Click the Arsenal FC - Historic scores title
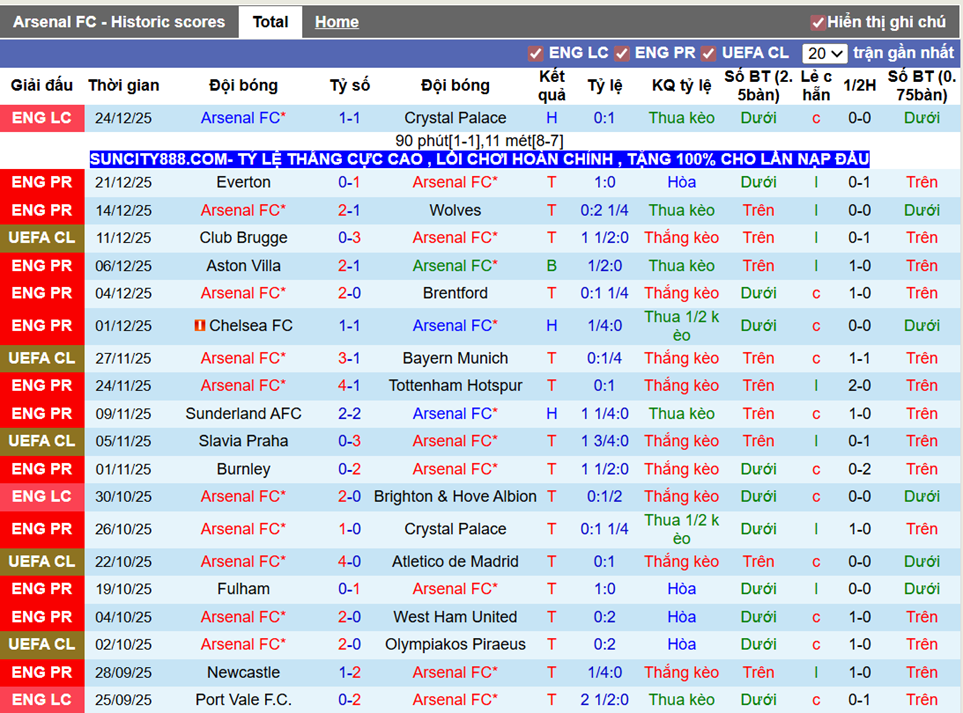This screenshot has width=963, height=713. click(x=119, y=22)
